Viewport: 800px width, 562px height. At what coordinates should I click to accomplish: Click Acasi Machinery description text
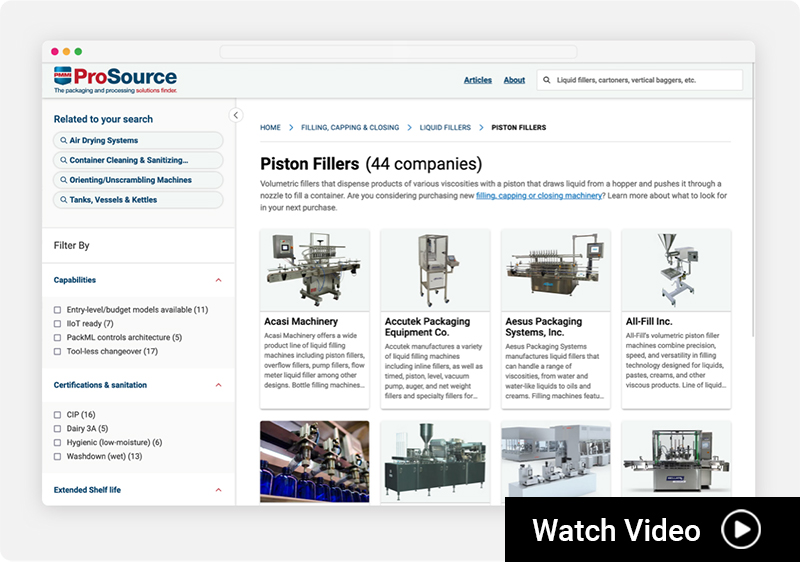(314, 361)
